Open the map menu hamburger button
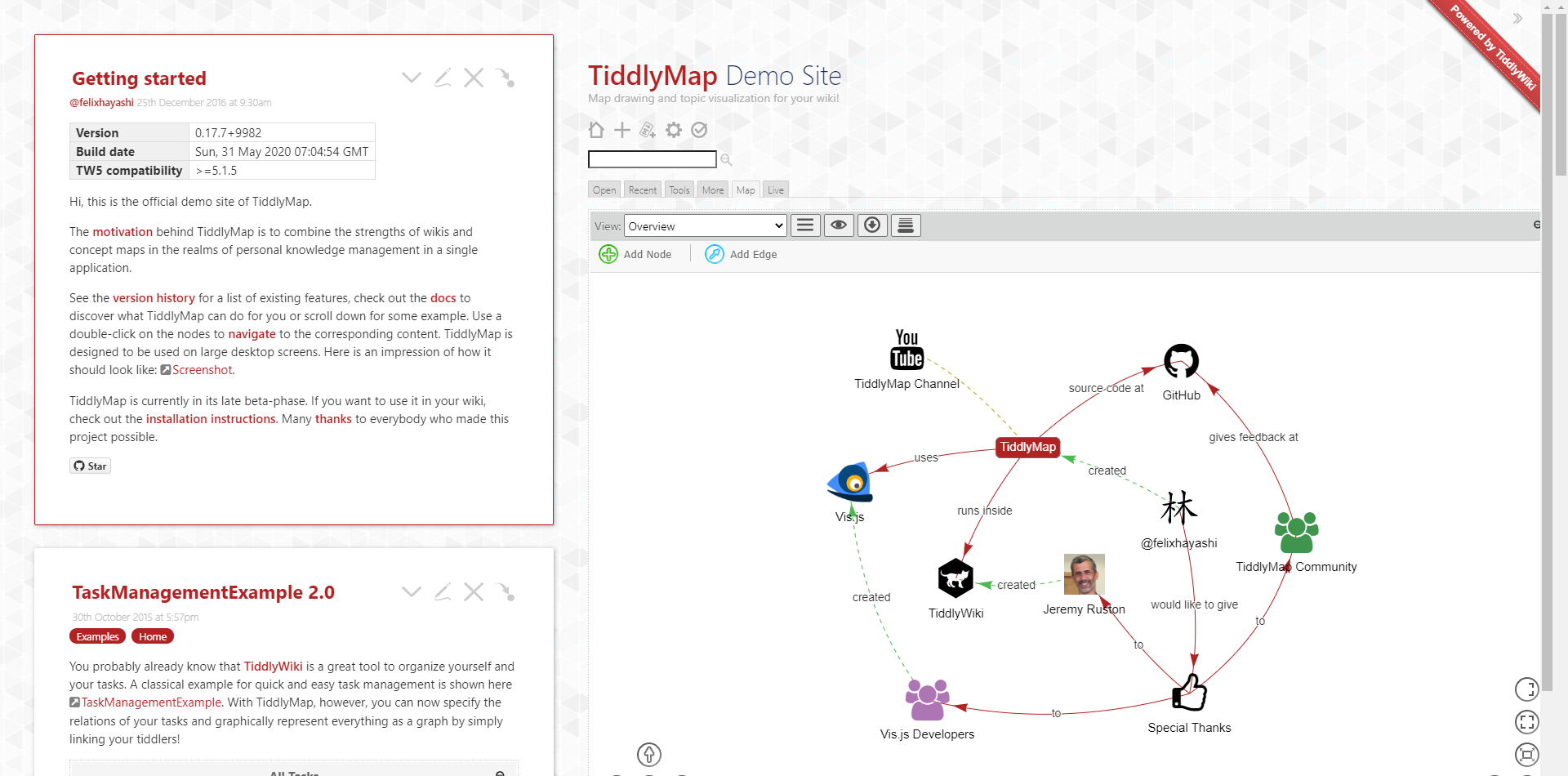The height and width of the screenshot is (776, 1568). coord(805,225)
